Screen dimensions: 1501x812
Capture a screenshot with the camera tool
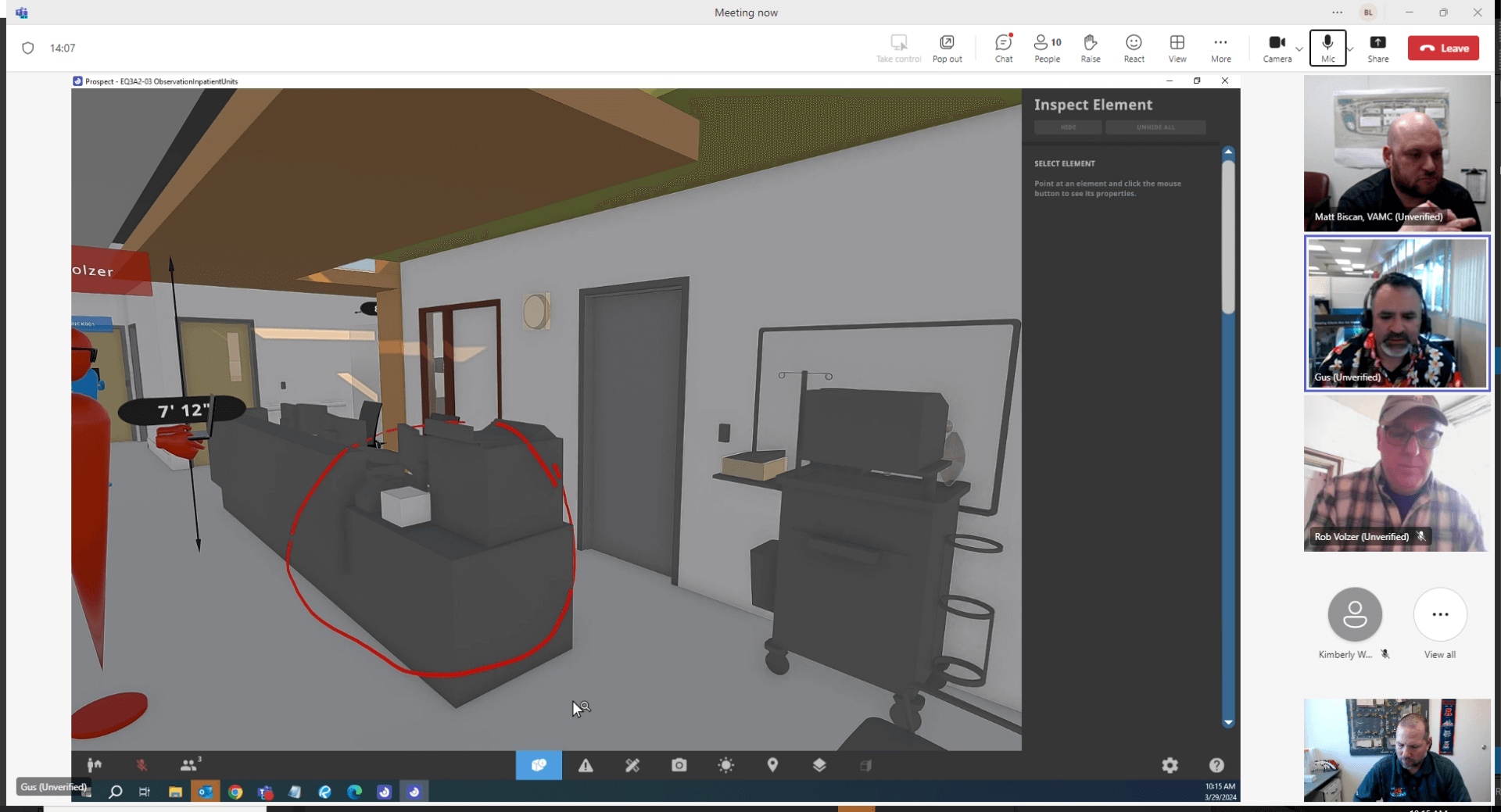679,765
